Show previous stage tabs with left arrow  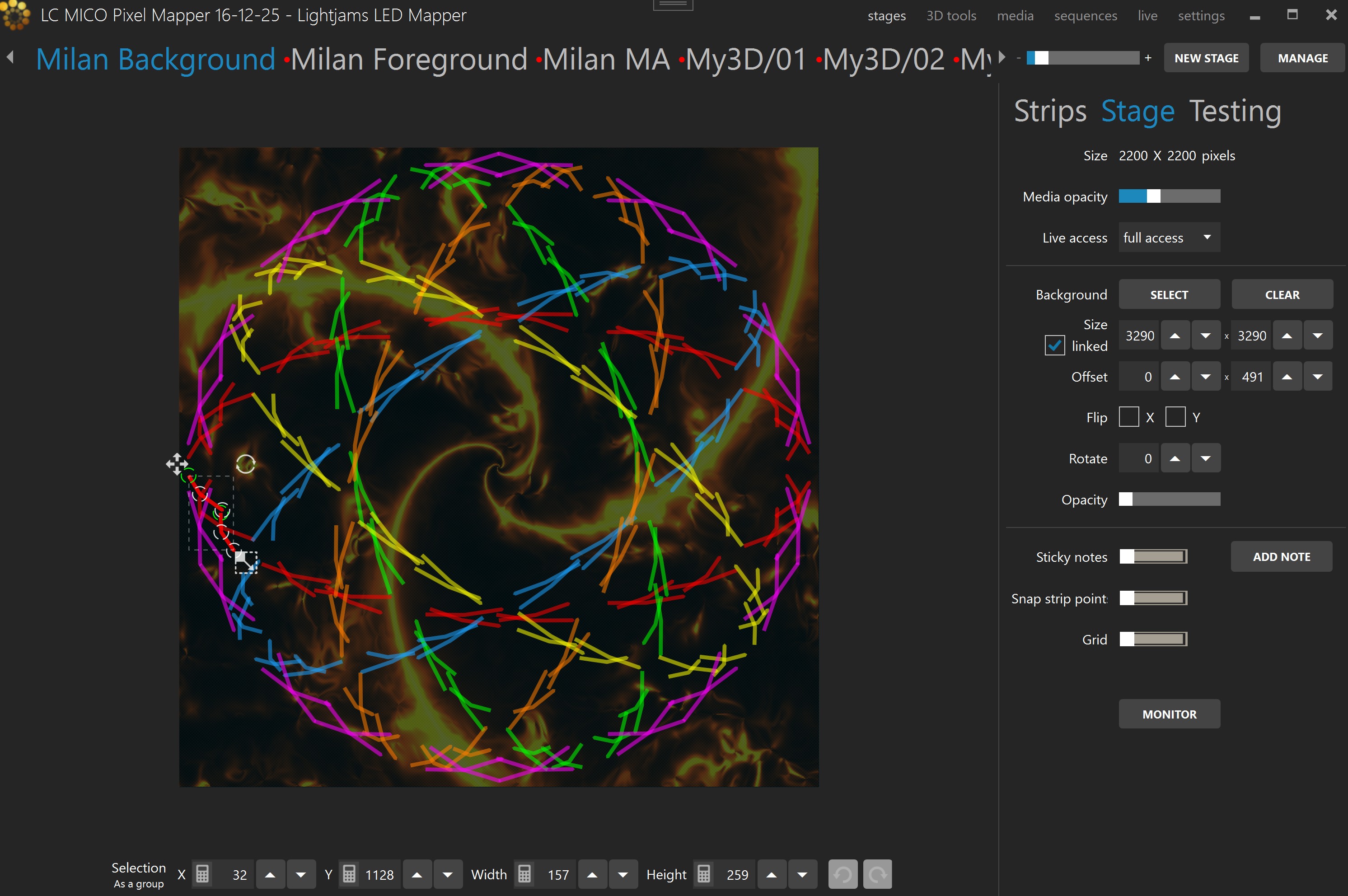tap(10, 57)
